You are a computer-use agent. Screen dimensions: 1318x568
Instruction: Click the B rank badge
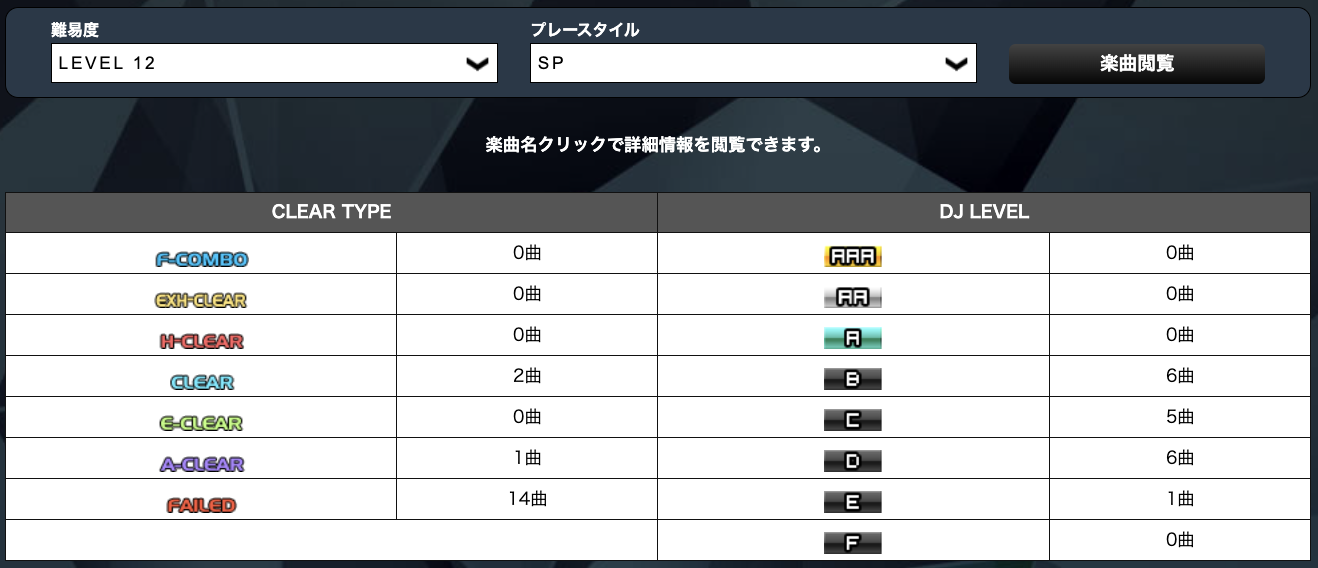tap(853, 380)
